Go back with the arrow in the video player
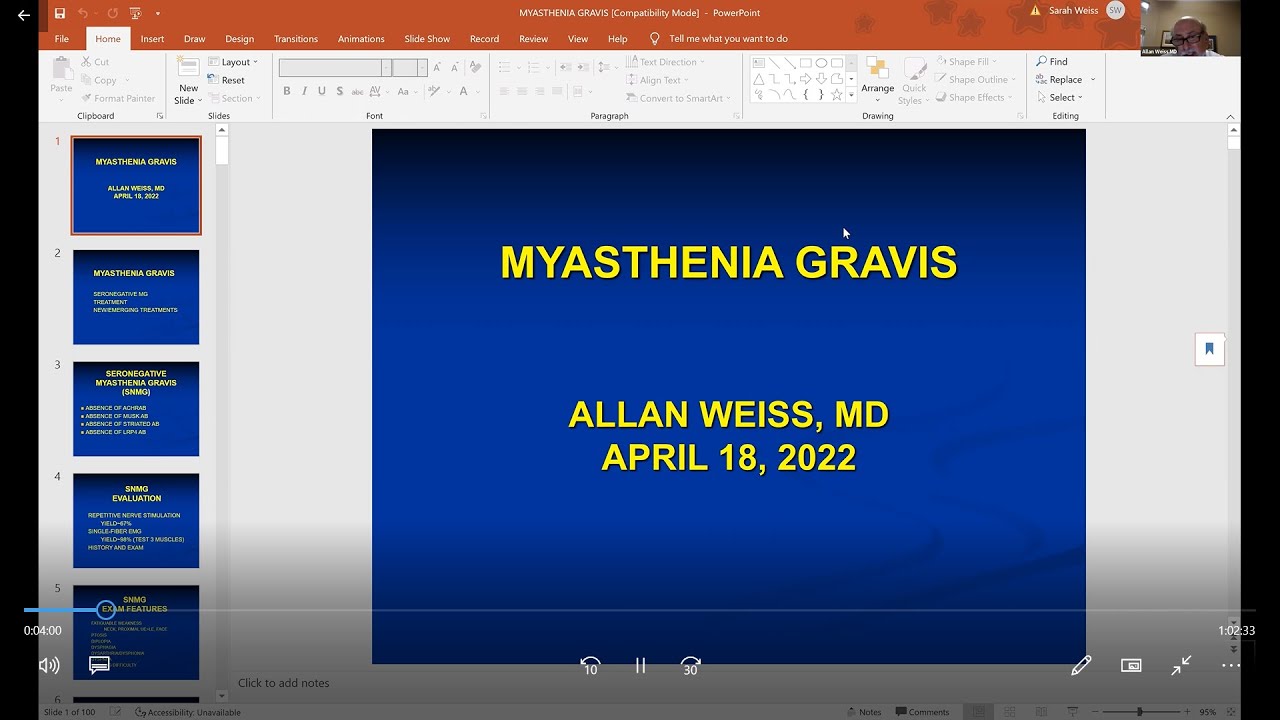Image resolution: width=1280 pixels, height=720 pixels. tap(23, 15)
